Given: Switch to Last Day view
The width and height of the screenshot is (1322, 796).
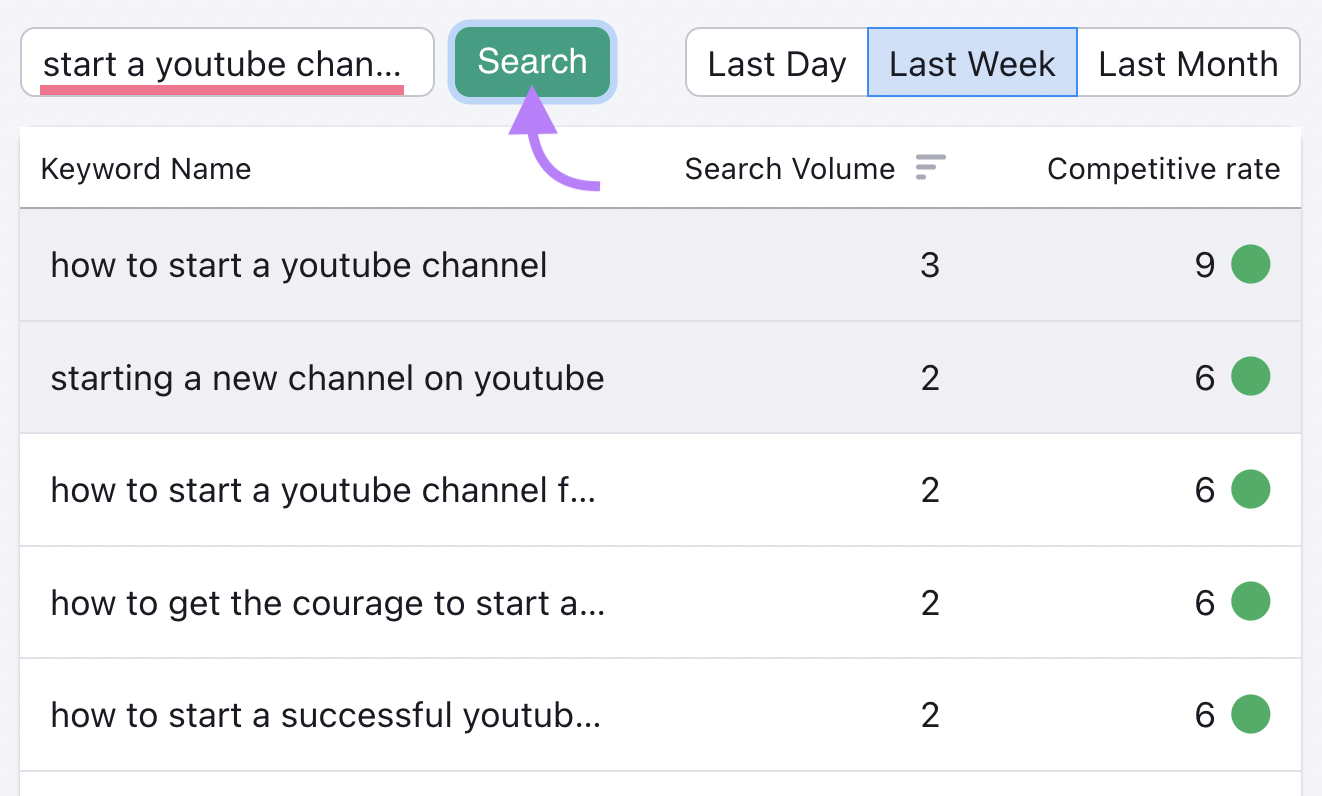Looking at the screenshot, I should (x=776, y=63).
